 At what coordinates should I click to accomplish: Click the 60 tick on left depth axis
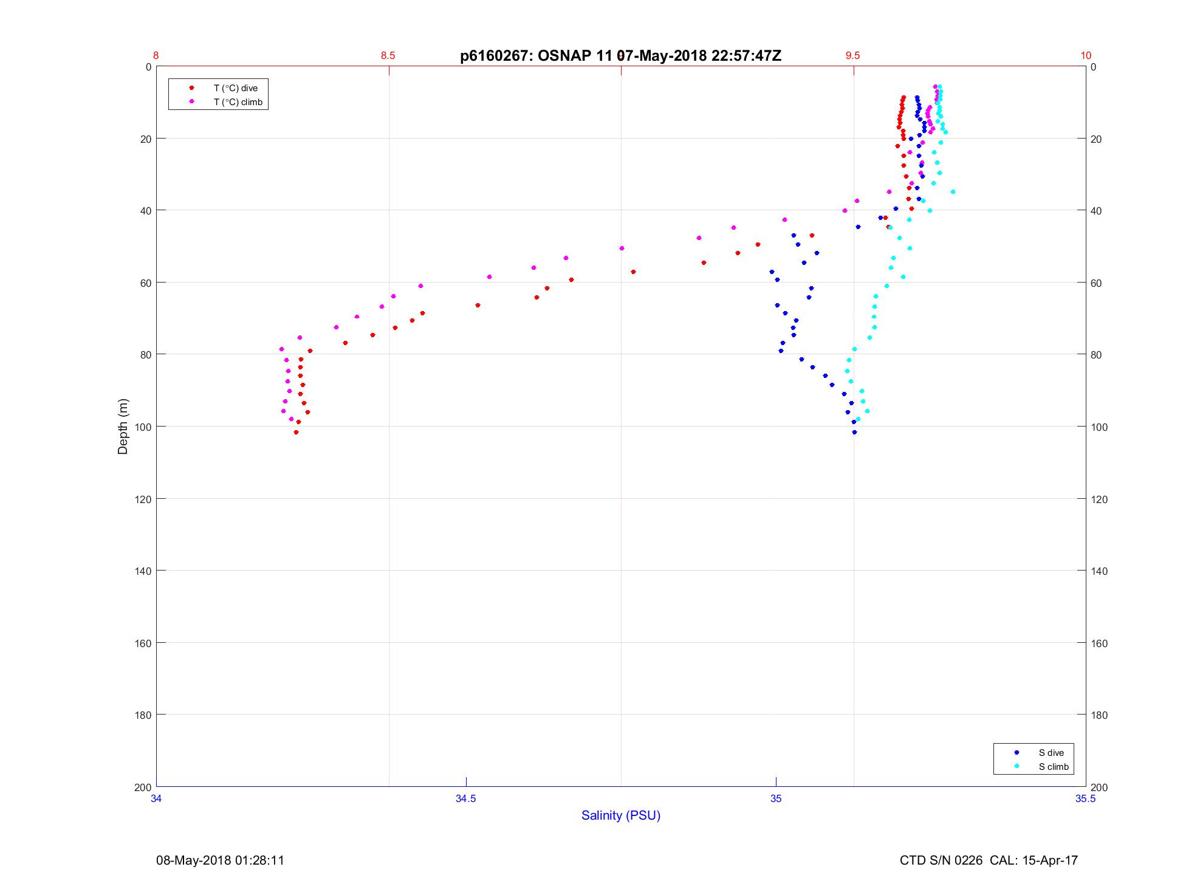pyautogui.click(x=146, y=283)
